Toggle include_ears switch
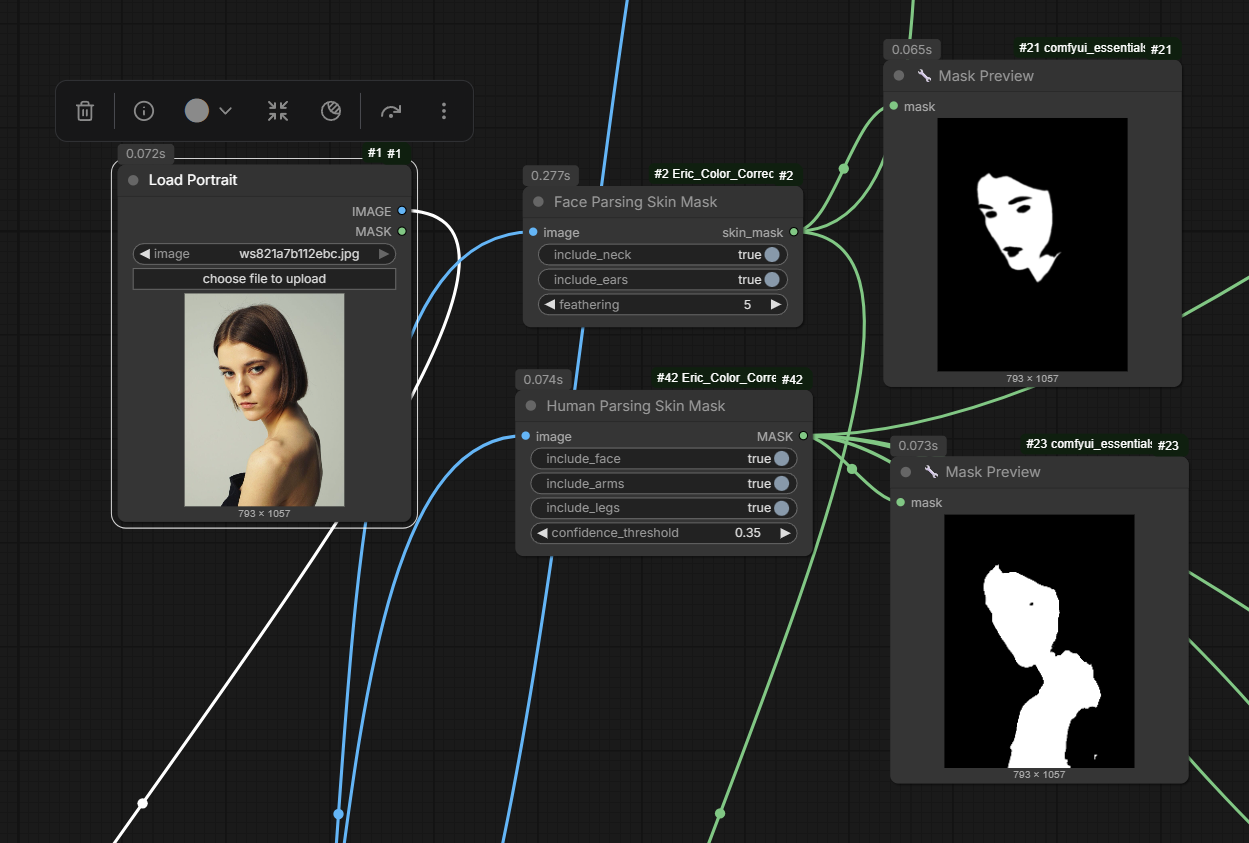The height and width of the screenshot is (843, 1249). (772, 280)
